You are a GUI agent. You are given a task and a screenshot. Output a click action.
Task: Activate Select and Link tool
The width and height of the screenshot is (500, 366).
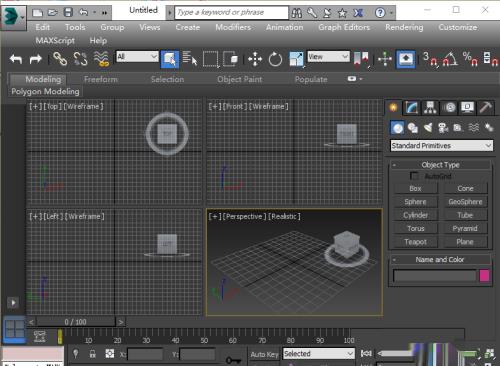(60, 59)
